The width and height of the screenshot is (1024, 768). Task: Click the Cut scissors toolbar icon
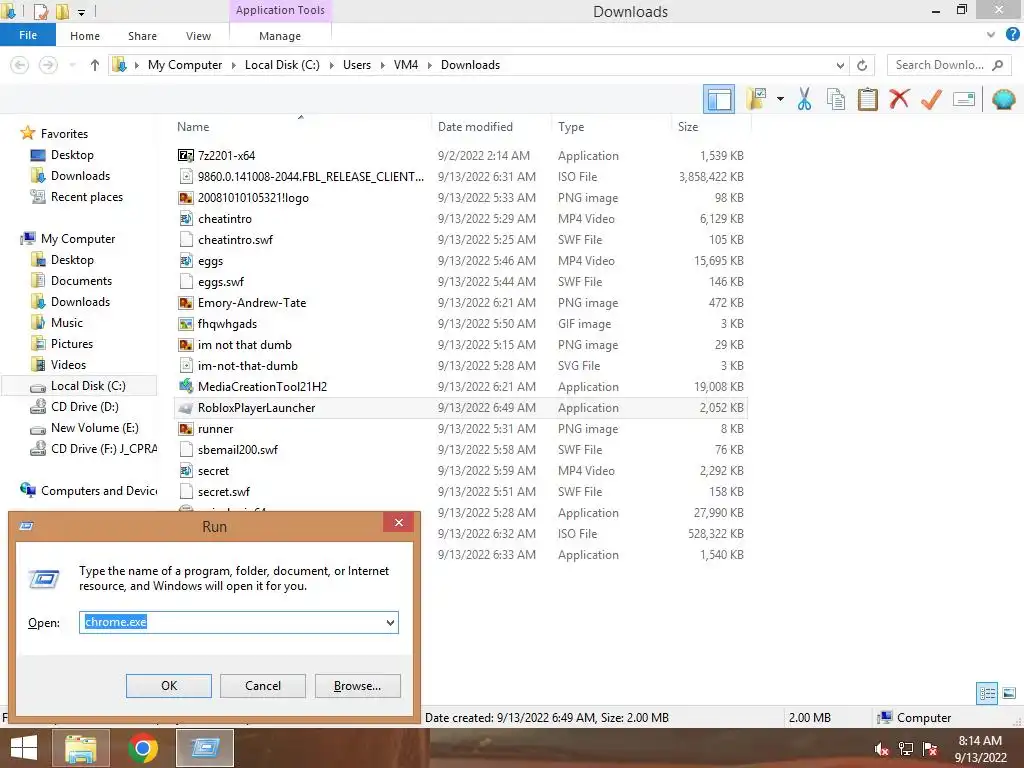804,99
